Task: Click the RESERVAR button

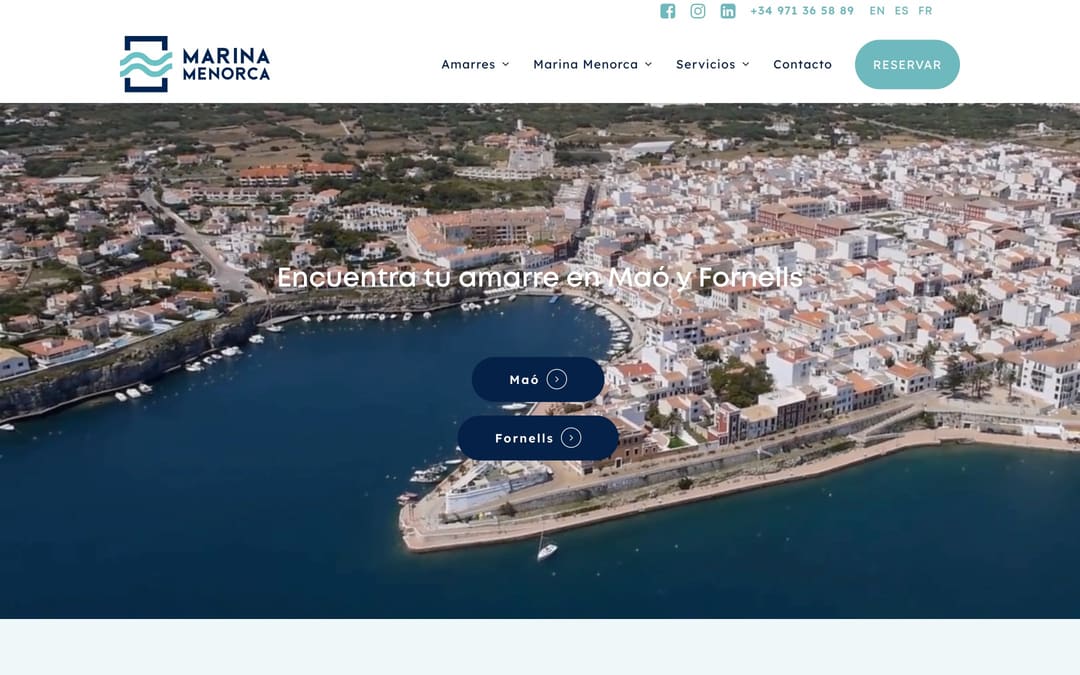Action: 907,64
